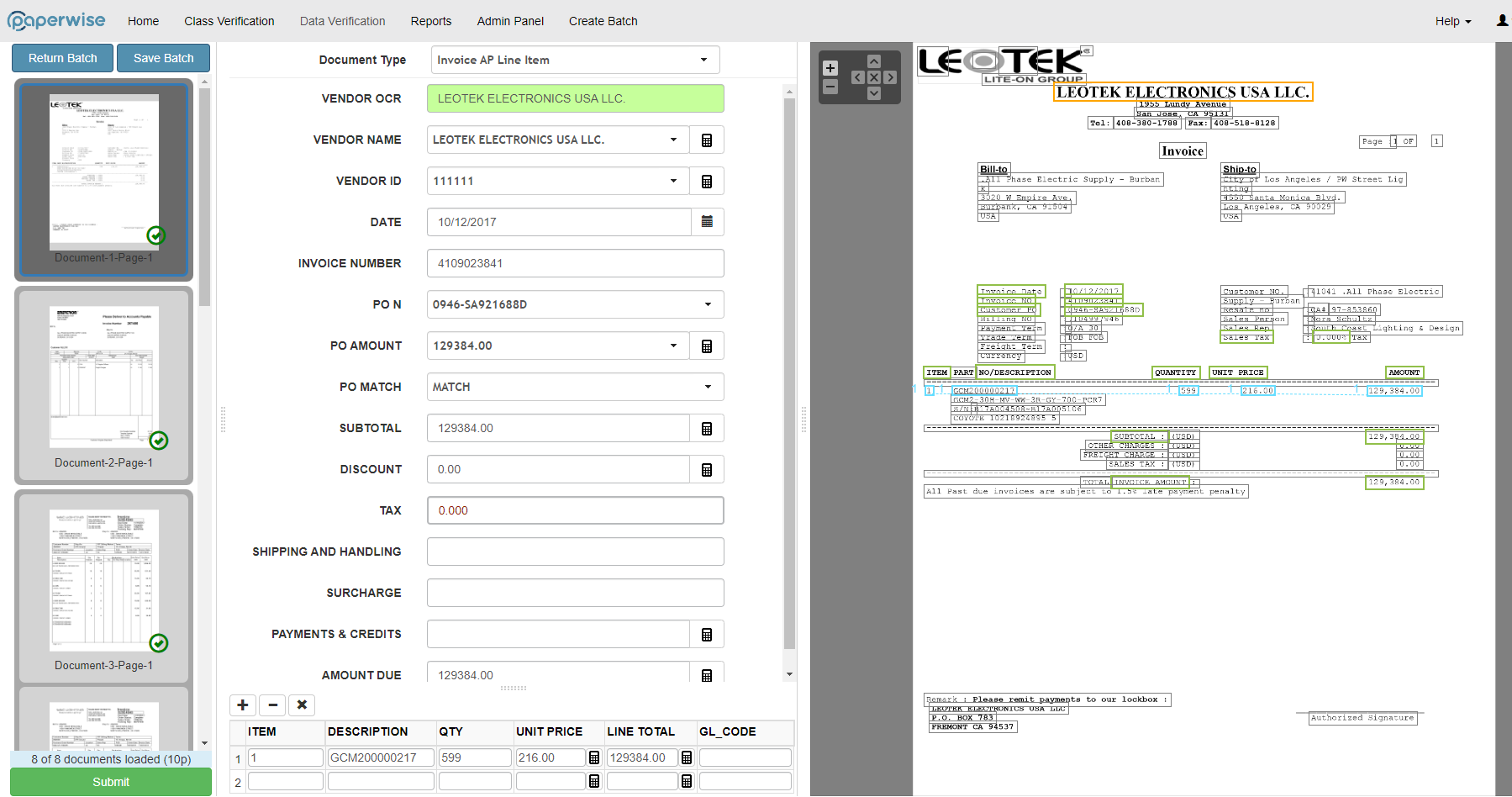
Task: Click the Shipping and Handling field
Action: click(576, 552)
